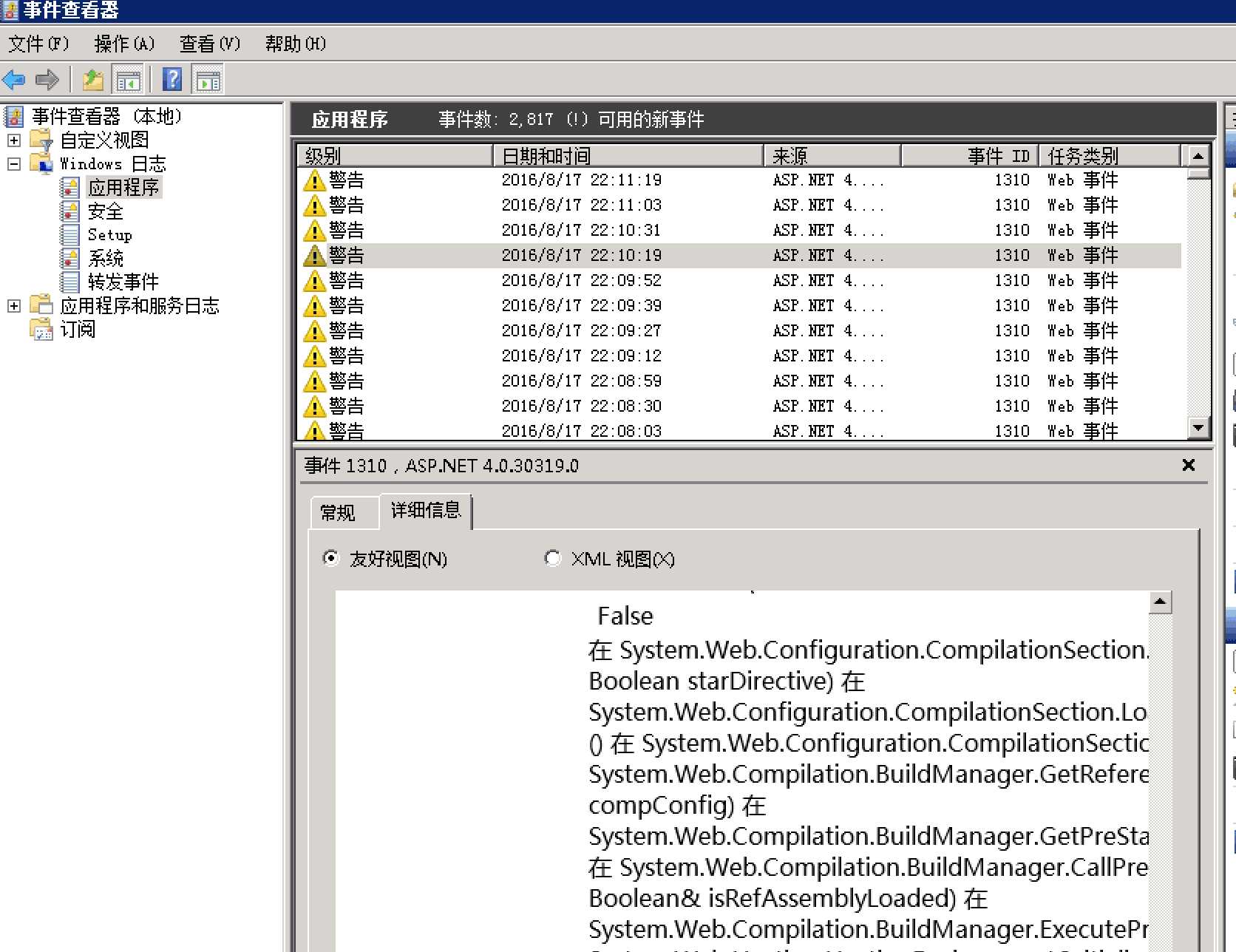Viewport: 1236px width, 952px height.
Task: Close the event details preview pane
Action: pyautogui.click(x=1189, y=465)
